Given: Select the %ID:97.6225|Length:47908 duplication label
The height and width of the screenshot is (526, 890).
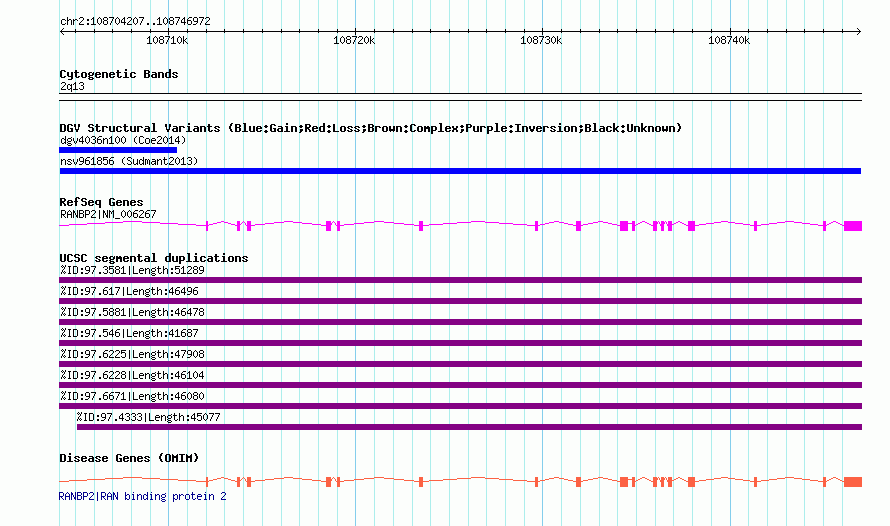Looking at the screenshot, I should coord(132,354).
